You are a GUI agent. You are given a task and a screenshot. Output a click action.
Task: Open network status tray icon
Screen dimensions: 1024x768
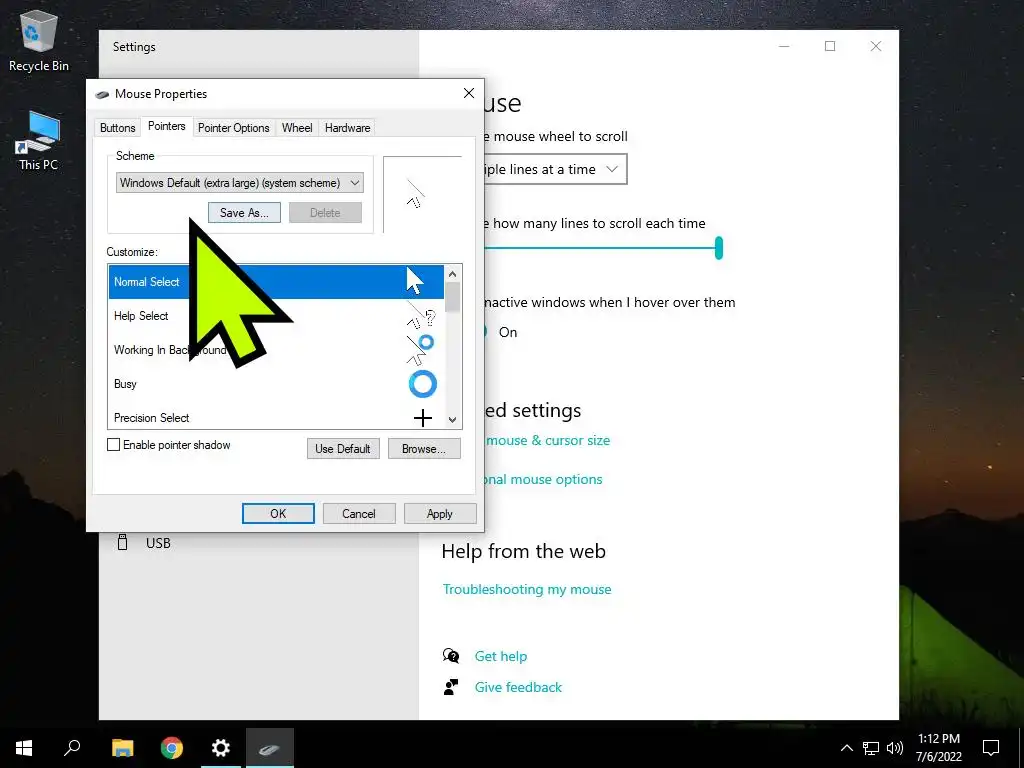tap(871, 748)
